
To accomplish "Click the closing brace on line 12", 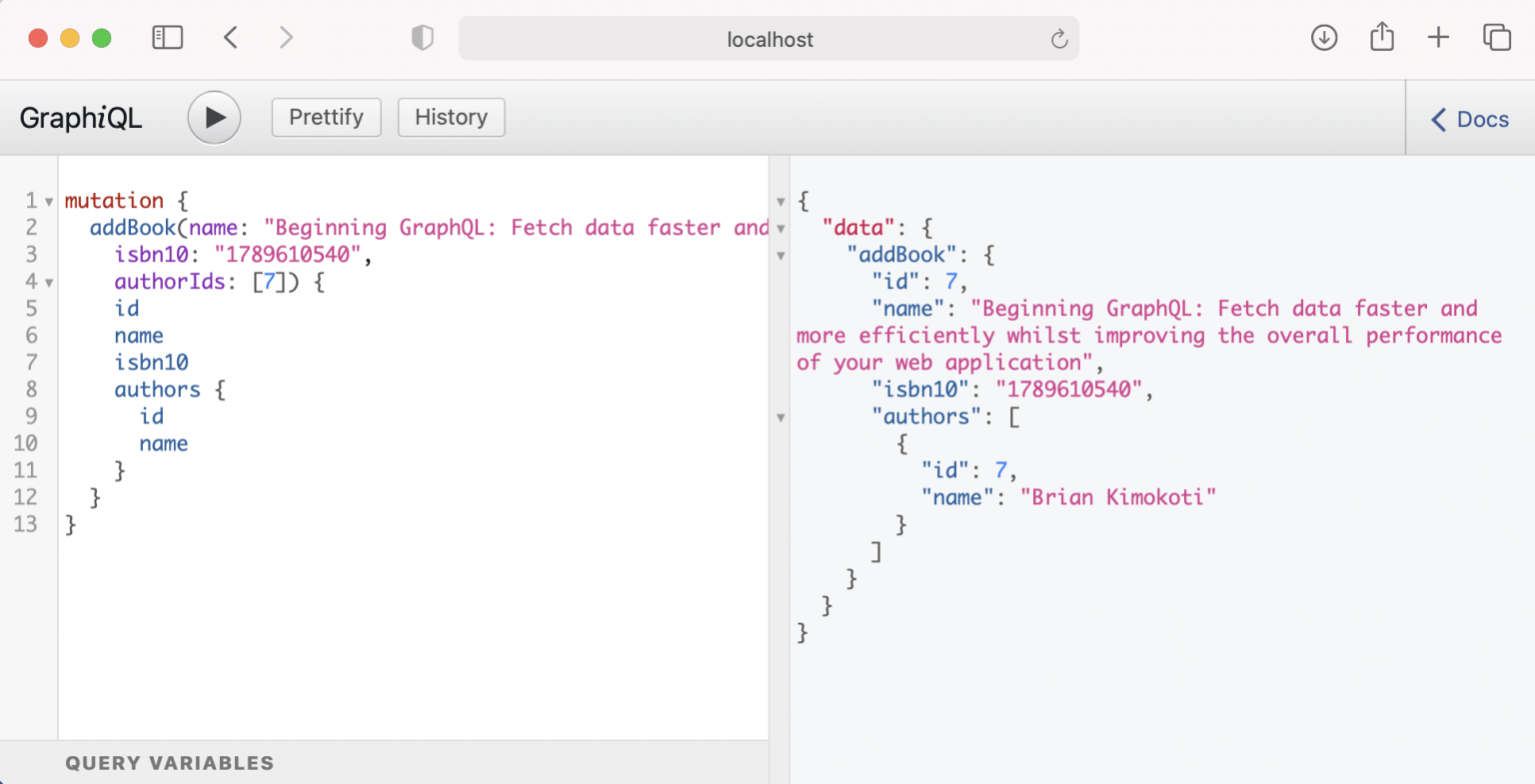I will [x=95, y=497].
